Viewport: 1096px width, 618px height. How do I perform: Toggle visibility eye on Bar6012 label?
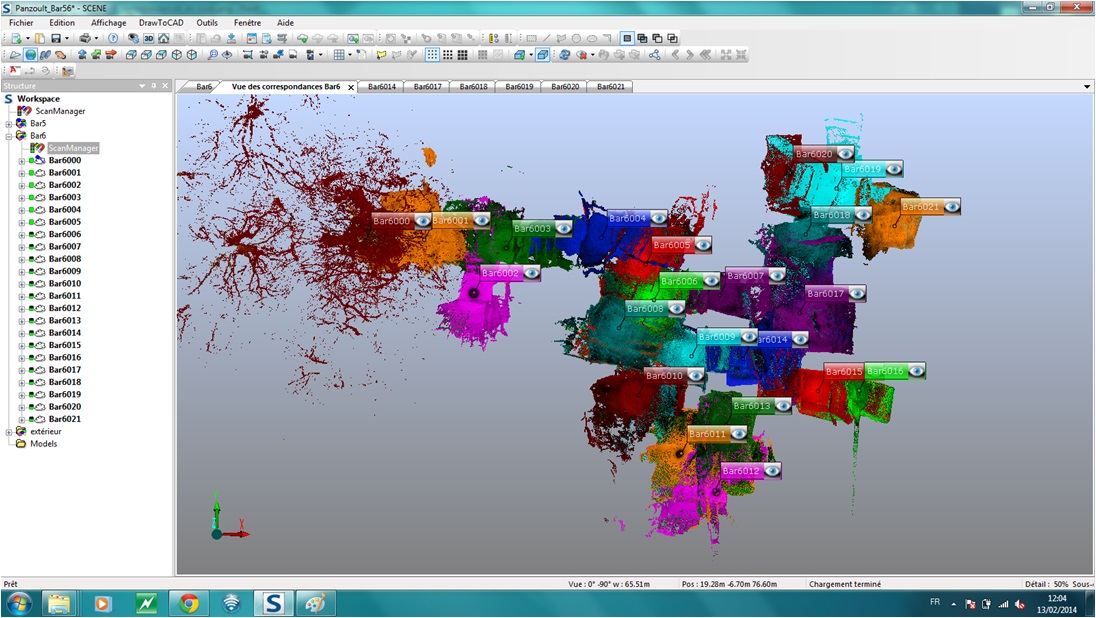771,470
